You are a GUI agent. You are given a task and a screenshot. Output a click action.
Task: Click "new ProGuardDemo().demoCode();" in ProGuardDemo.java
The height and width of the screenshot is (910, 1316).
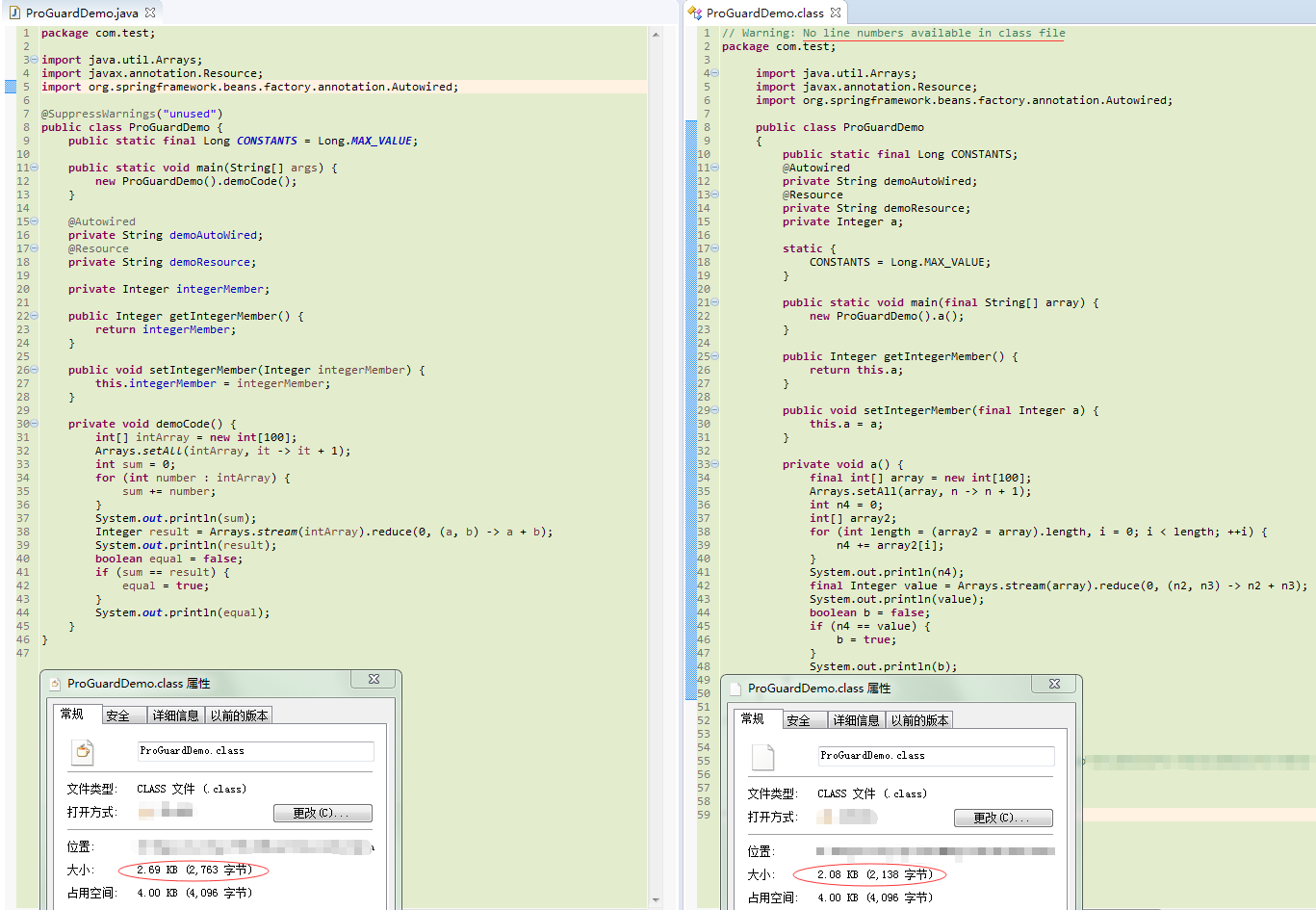tap(195, 181)
